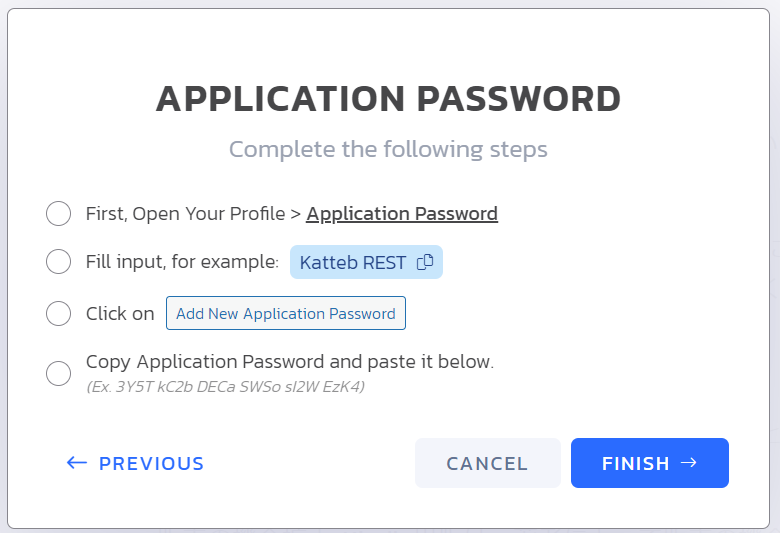
Task: Click the 'Click on' step label
Action: (x=120, y=314)
